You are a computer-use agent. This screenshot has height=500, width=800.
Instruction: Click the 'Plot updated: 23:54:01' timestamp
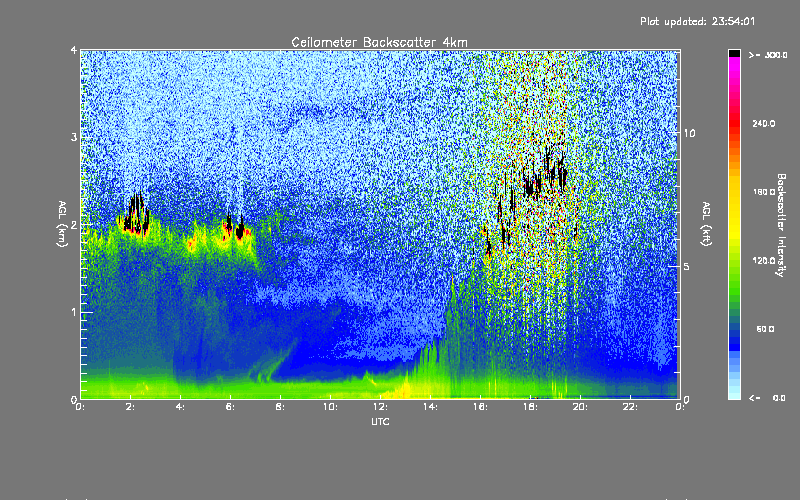coord(697,21)
